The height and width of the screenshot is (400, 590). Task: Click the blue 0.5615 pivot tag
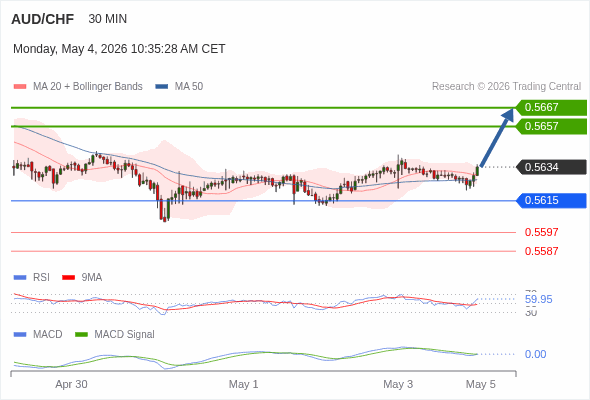click(551, 201)
